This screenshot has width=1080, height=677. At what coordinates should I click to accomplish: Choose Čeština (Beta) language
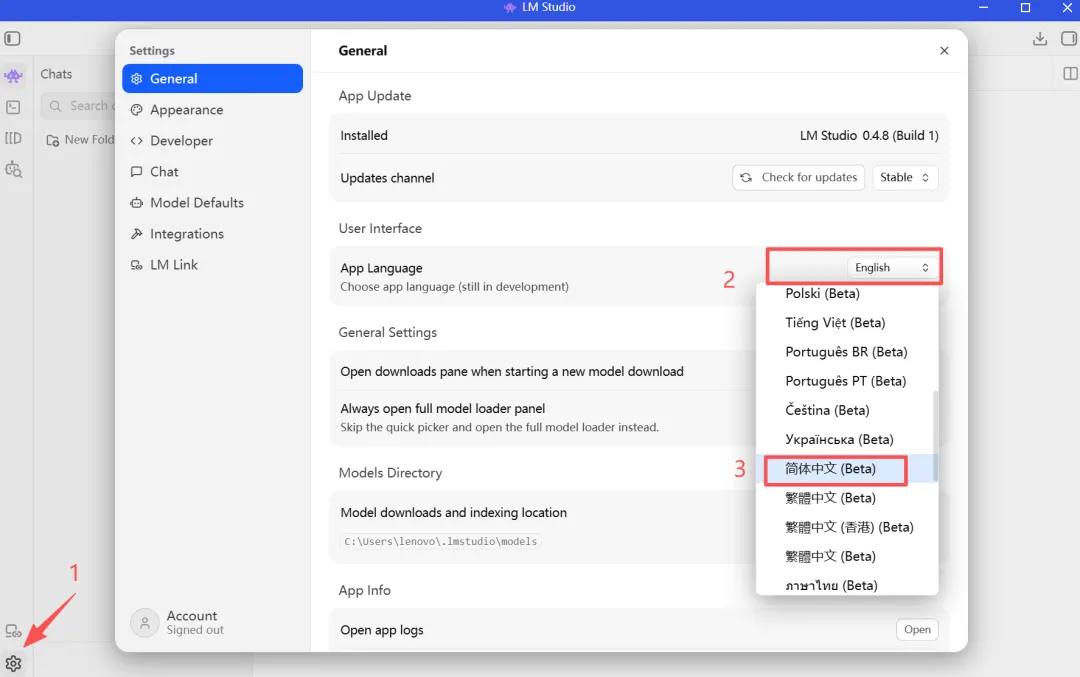pos(847,410)
